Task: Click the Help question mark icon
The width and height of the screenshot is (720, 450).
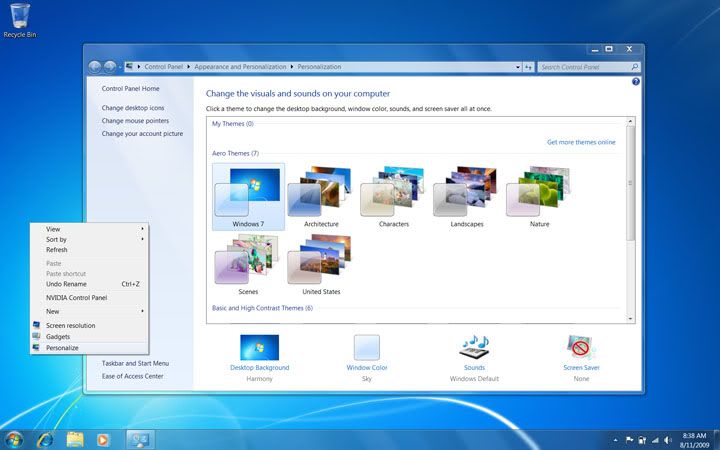Action: pos(636,82)
